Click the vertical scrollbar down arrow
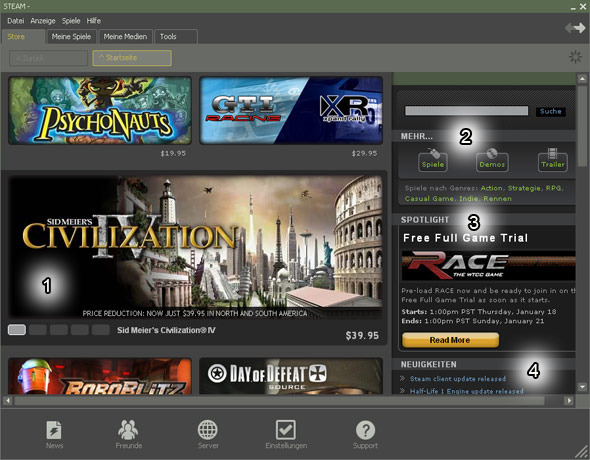 pyautogui.click(x=582, y=387)
